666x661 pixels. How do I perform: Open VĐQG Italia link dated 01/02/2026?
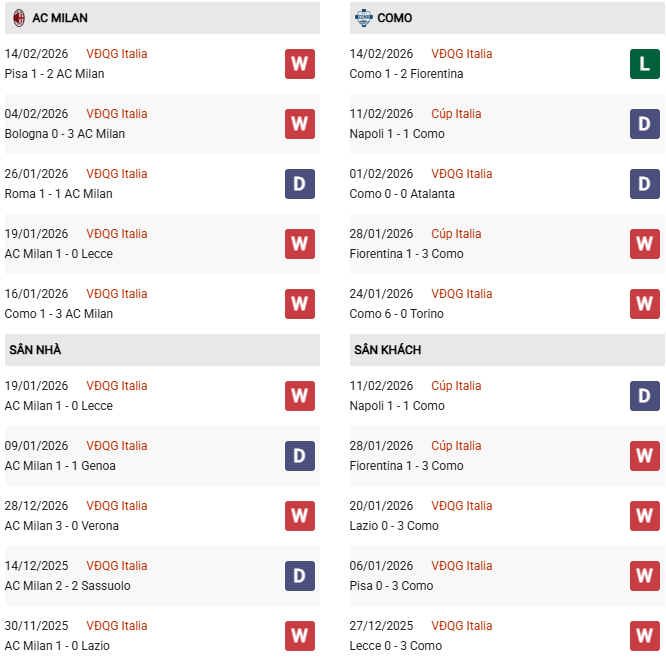462,174
